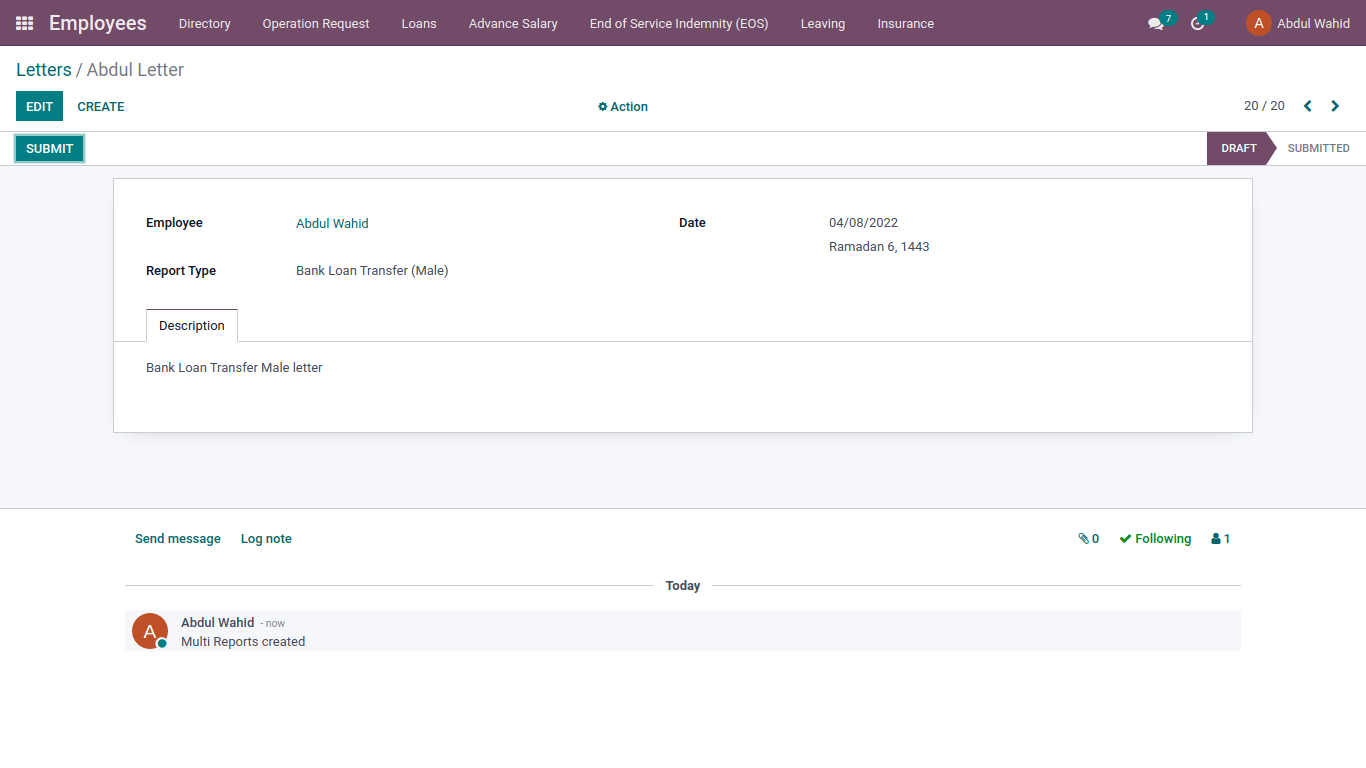Show followers list icon
Viewport: 1366px width, 768px height.
click(x=1220, y=538)
